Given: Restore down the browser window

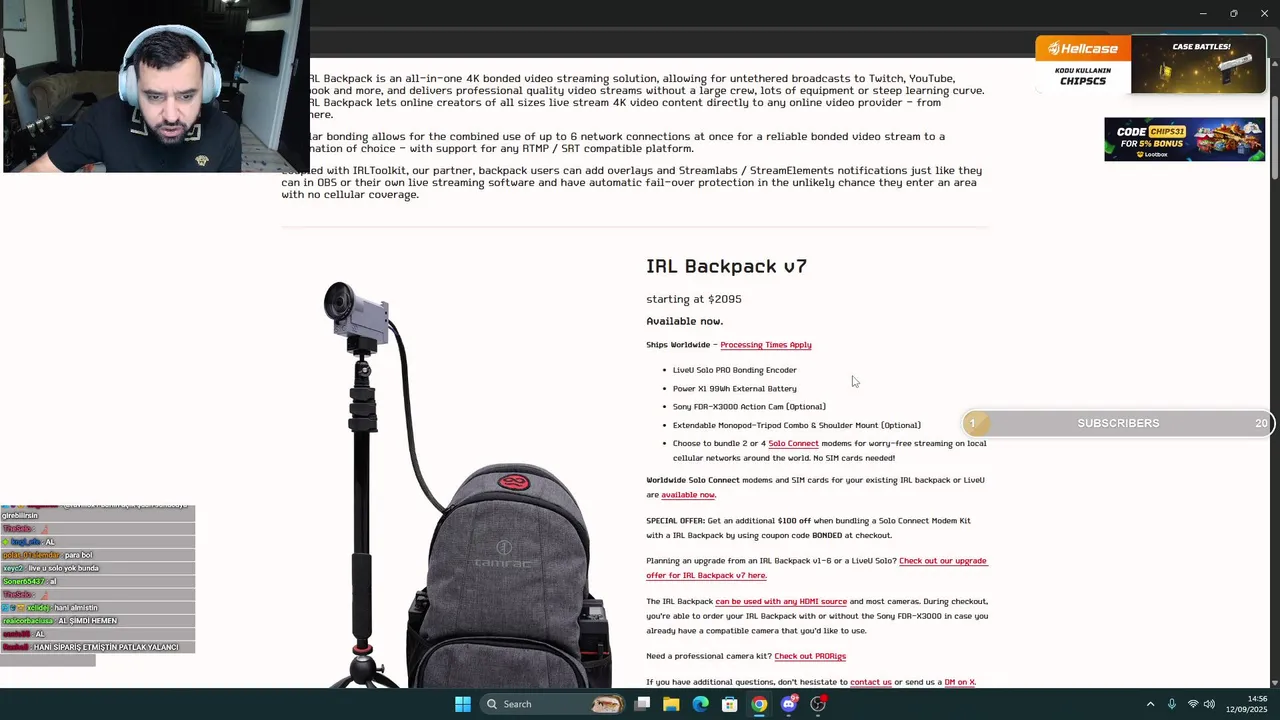Looking at the screenshot, I should coord(1233,13).
